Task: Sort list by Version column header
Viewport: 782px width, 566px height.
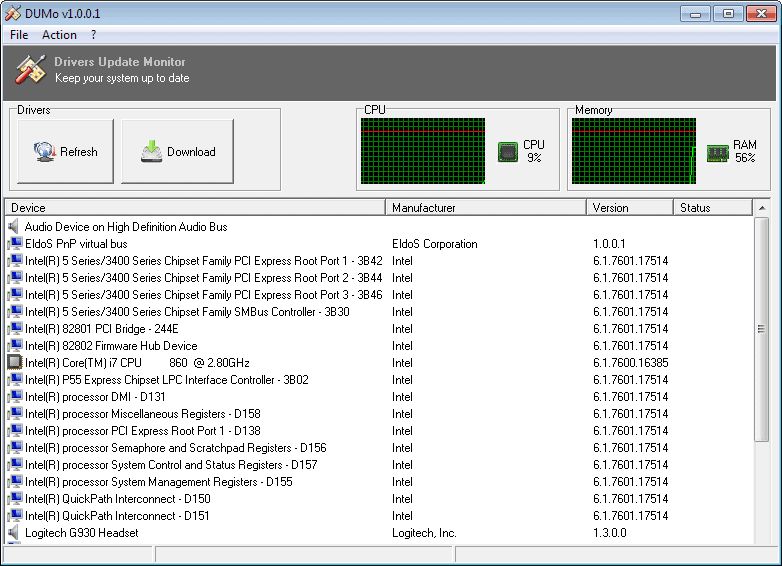Action: tap(629, 208)
